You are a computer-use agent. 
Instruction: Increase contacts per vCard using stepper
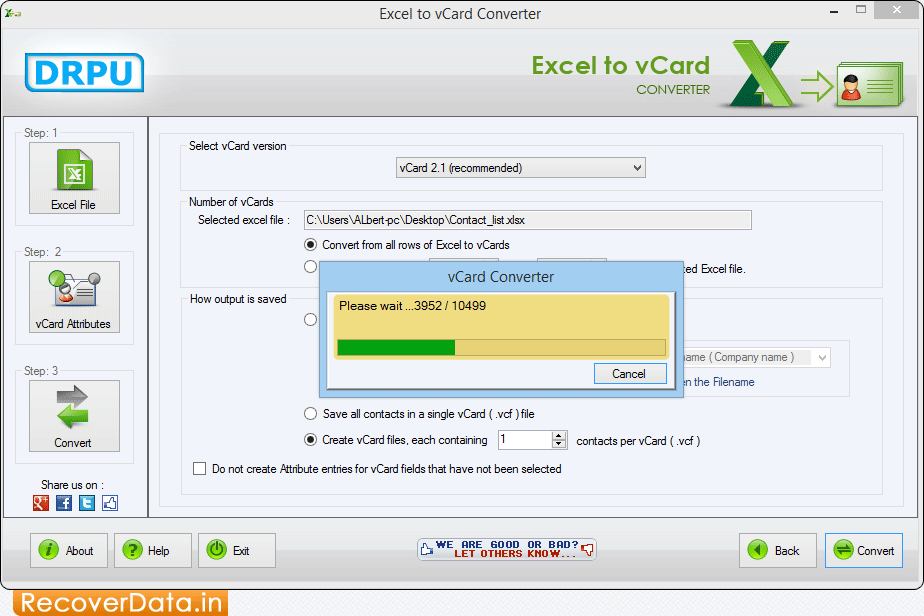coord(558,434)
